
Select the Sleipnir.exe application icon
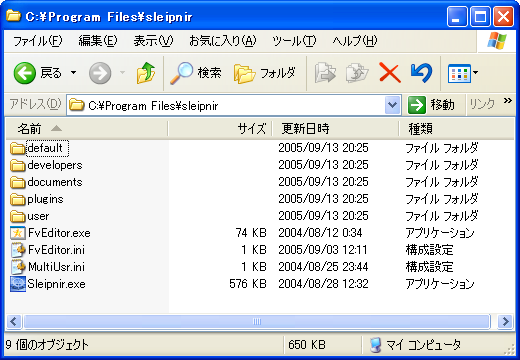point(18,284)
